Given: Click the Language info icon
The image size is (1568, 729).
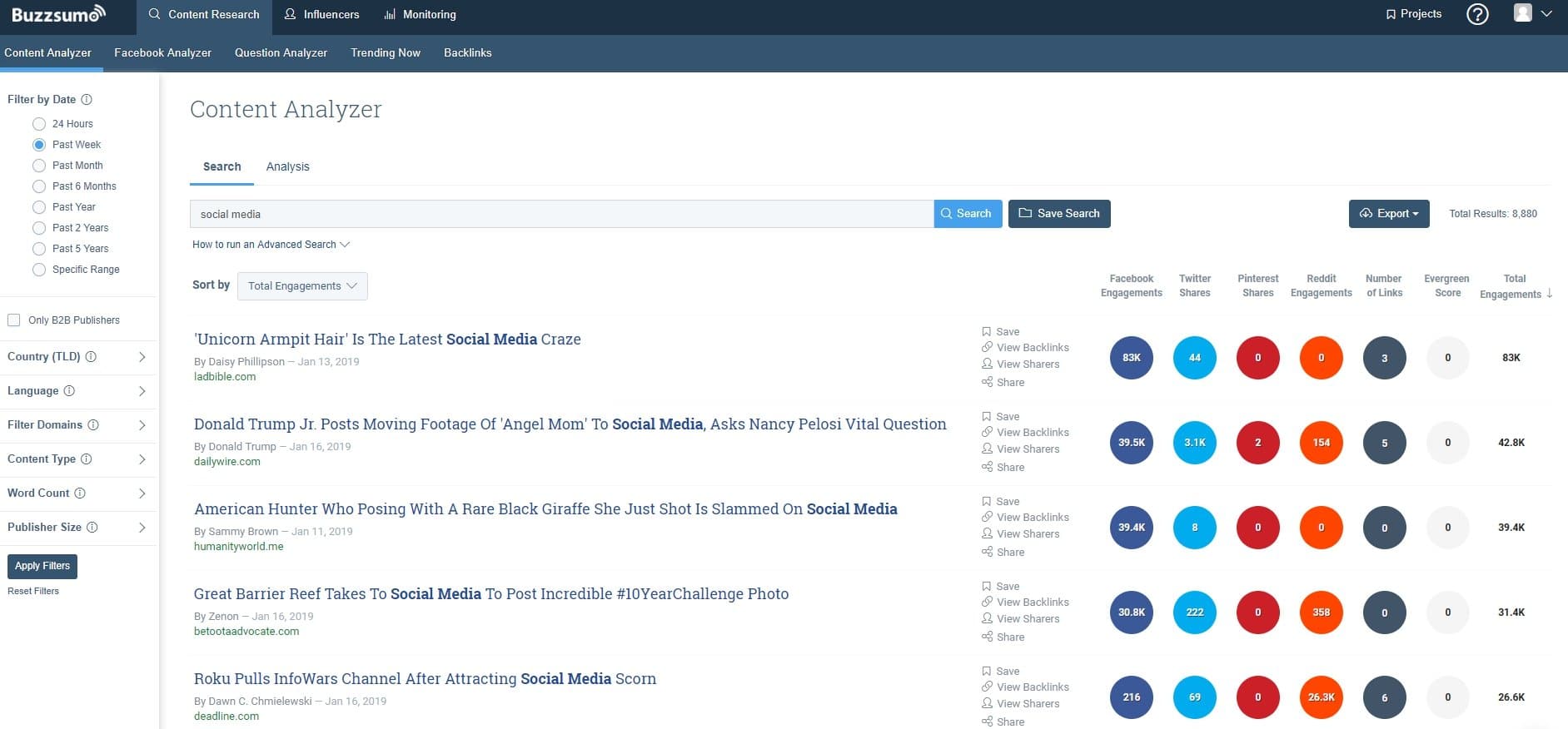Looking at the screenshot, I should (69, 390).
